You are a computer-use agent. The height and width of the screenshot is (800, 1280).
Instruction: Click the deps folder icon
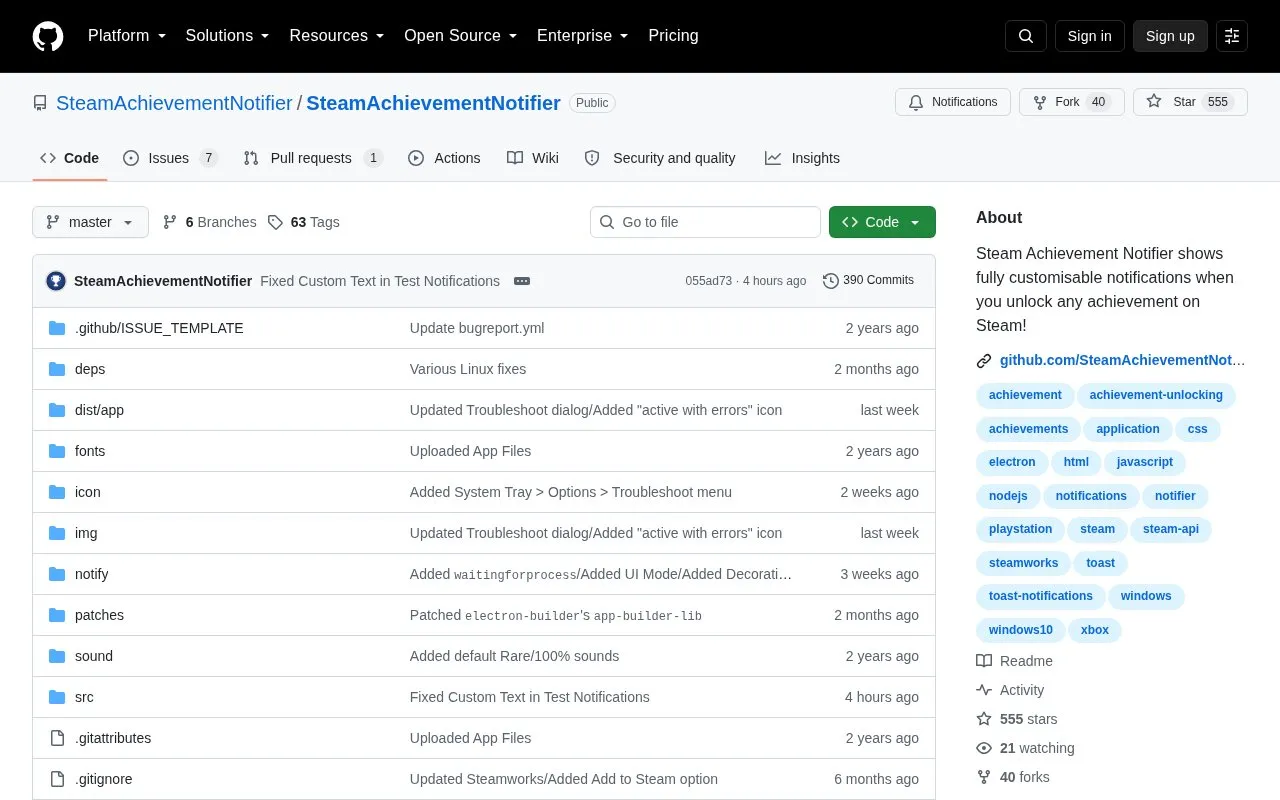coord(57,369)
